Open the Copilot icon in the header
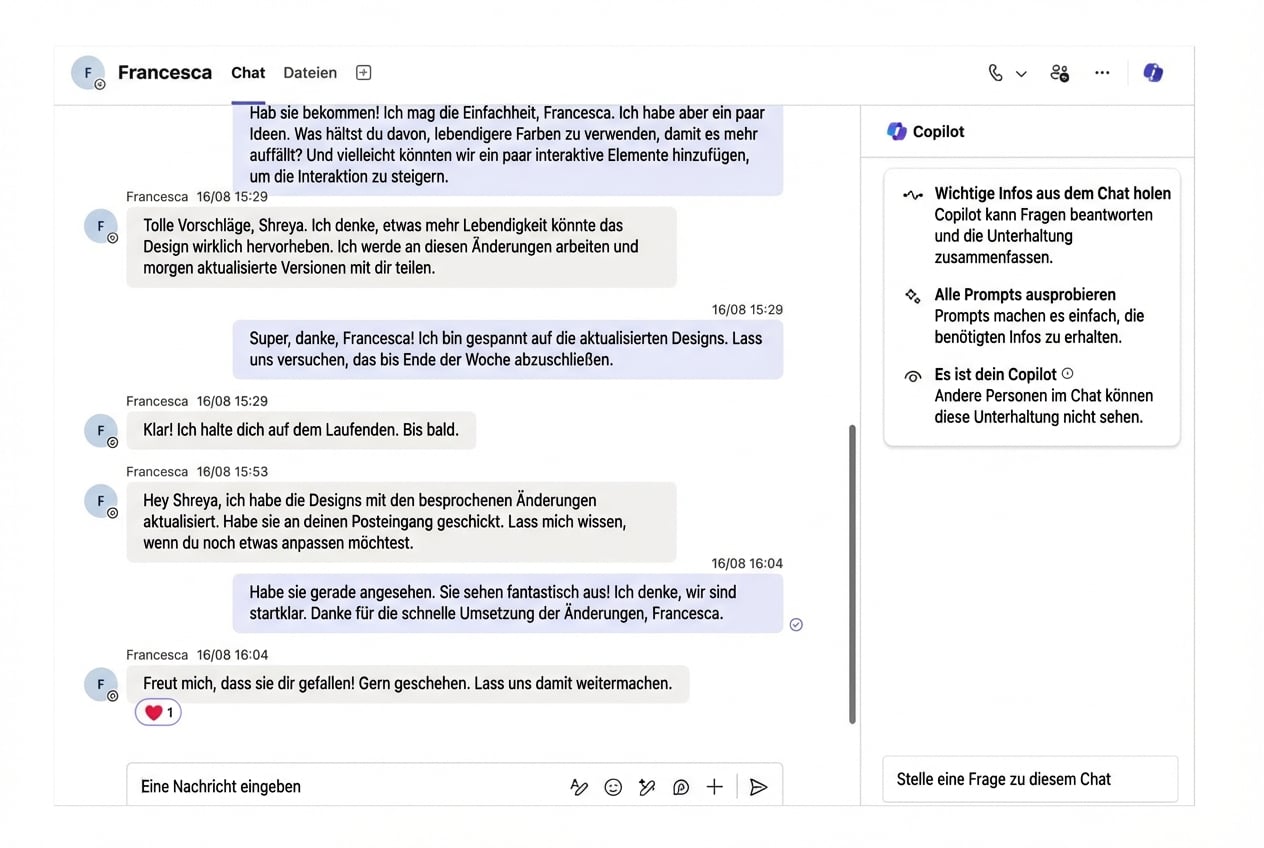The width and height of the screenshot is (1264, 848). tap(1153, 73)
